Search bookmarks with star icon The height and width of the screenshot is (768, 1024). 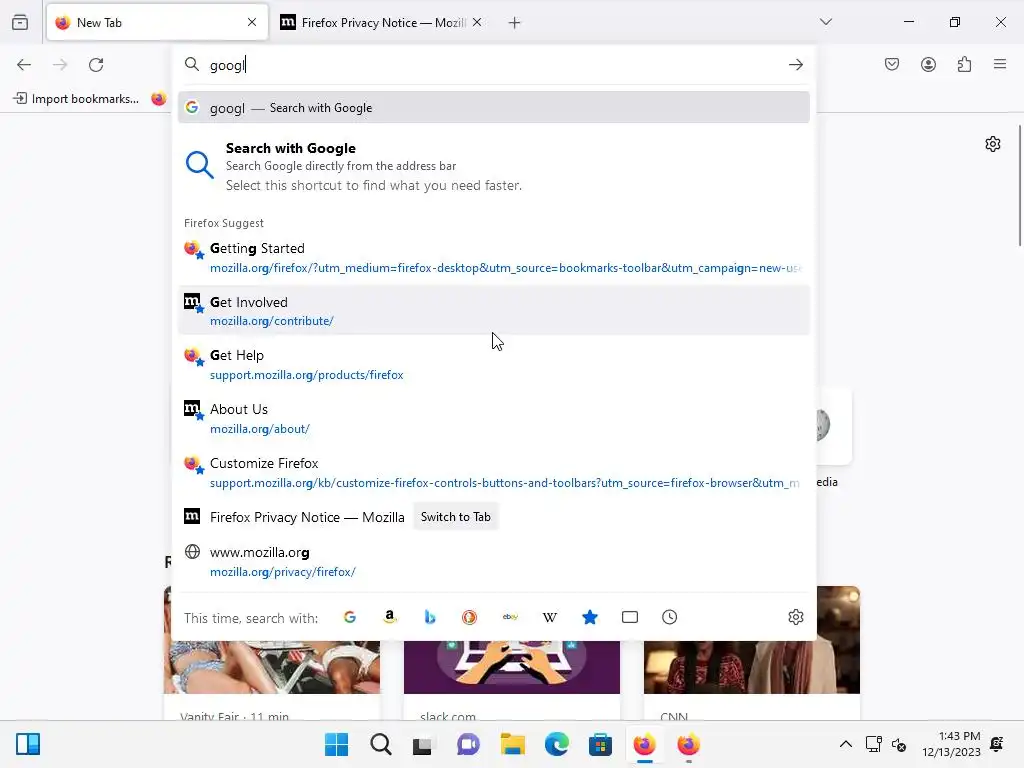(x=590, y=617)
